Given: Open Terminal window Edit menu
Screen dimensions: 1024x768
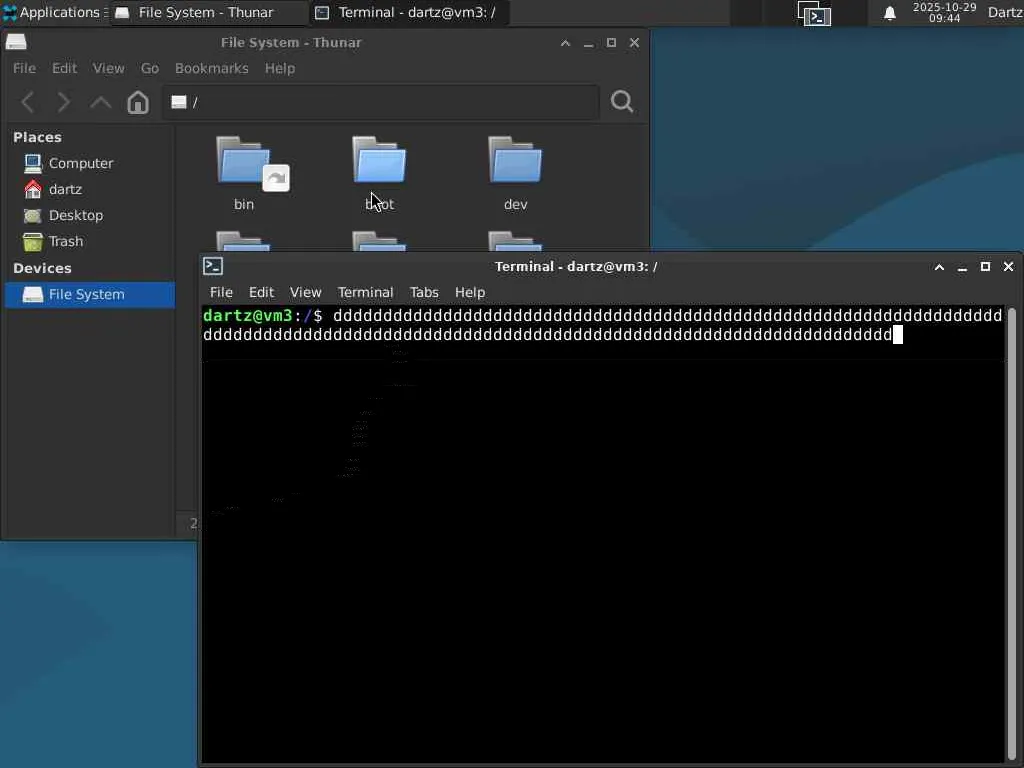Looking at the screenshot, I should pyautogui.click(x=261, y=292).
